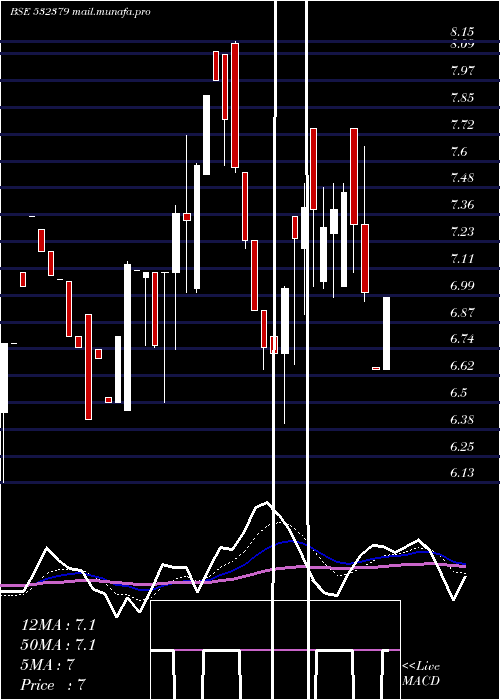Click the 7.36 price axis label

[462, 204]
